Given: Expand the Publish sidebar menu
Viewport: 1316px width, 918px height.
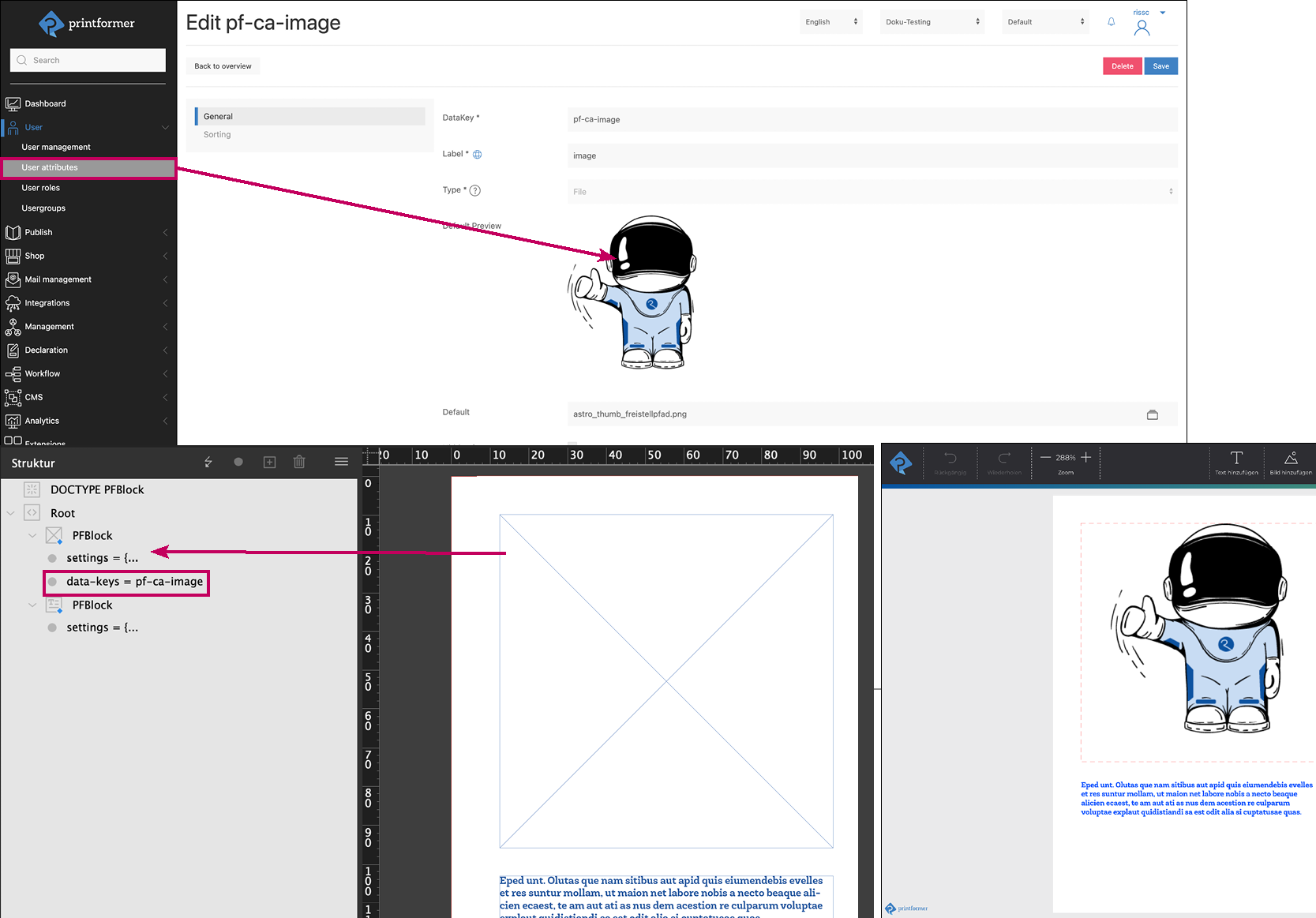Looking at the screenshot, I should (x=88, y=232).
